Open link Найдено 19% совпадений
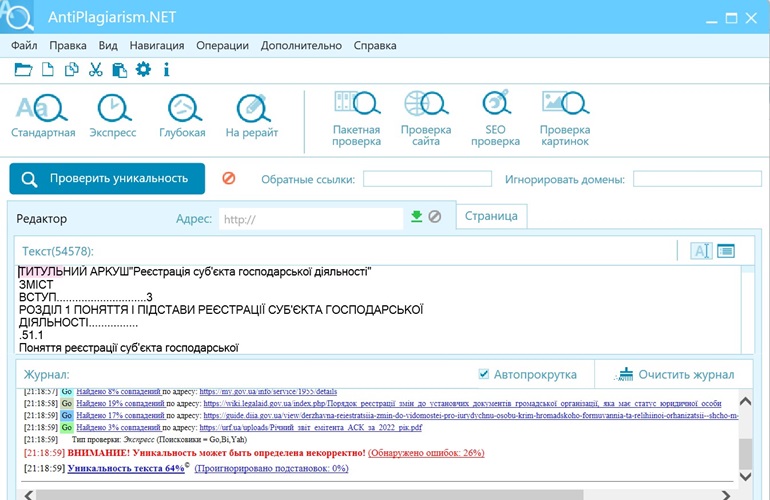This screenshot has height=500, width=770. coord(120,403)
